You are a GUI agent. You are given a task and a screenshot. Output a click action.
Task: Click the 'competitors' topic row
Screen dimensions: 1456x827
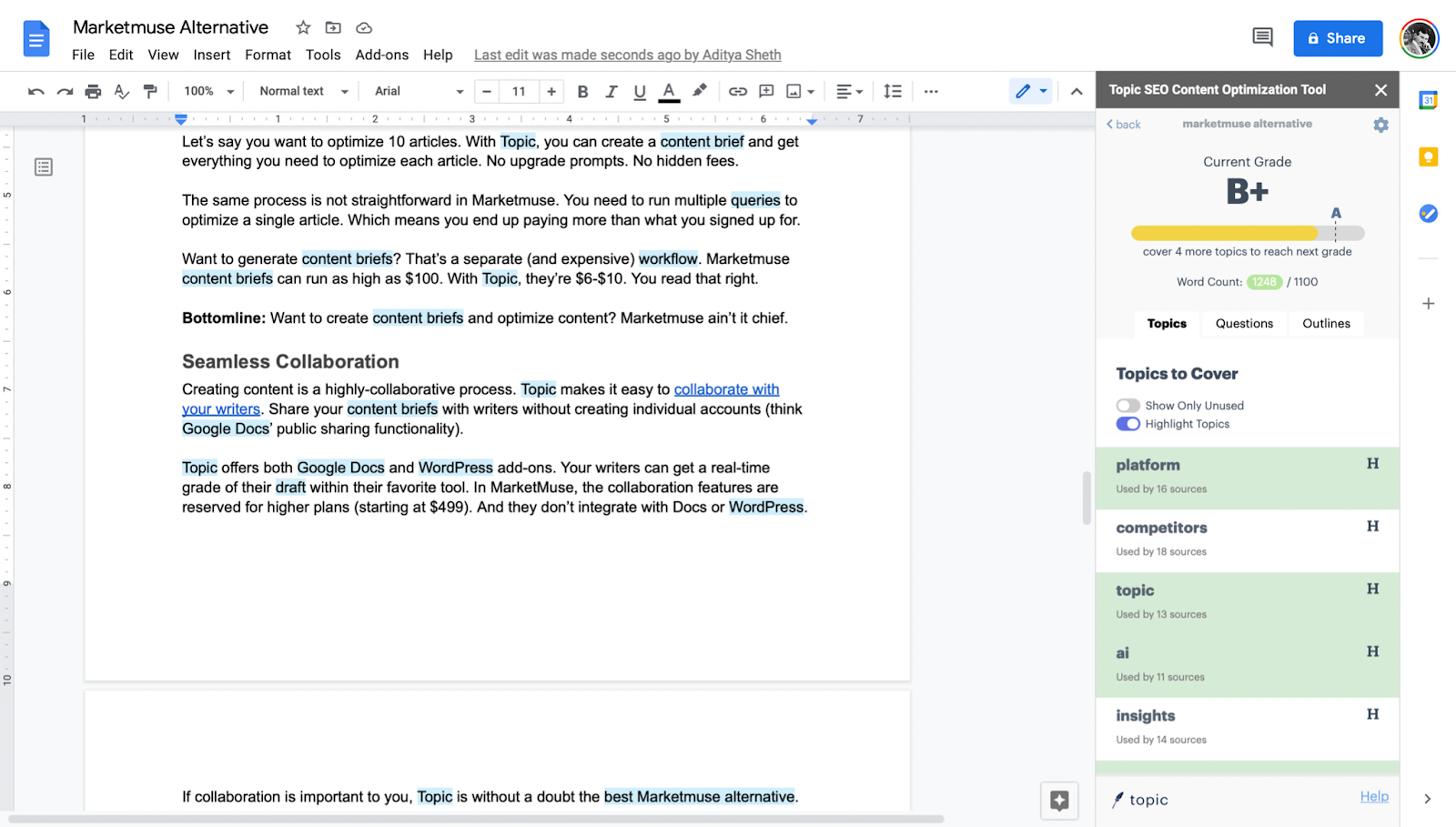pyautogui.click(x=1248, y=540)
